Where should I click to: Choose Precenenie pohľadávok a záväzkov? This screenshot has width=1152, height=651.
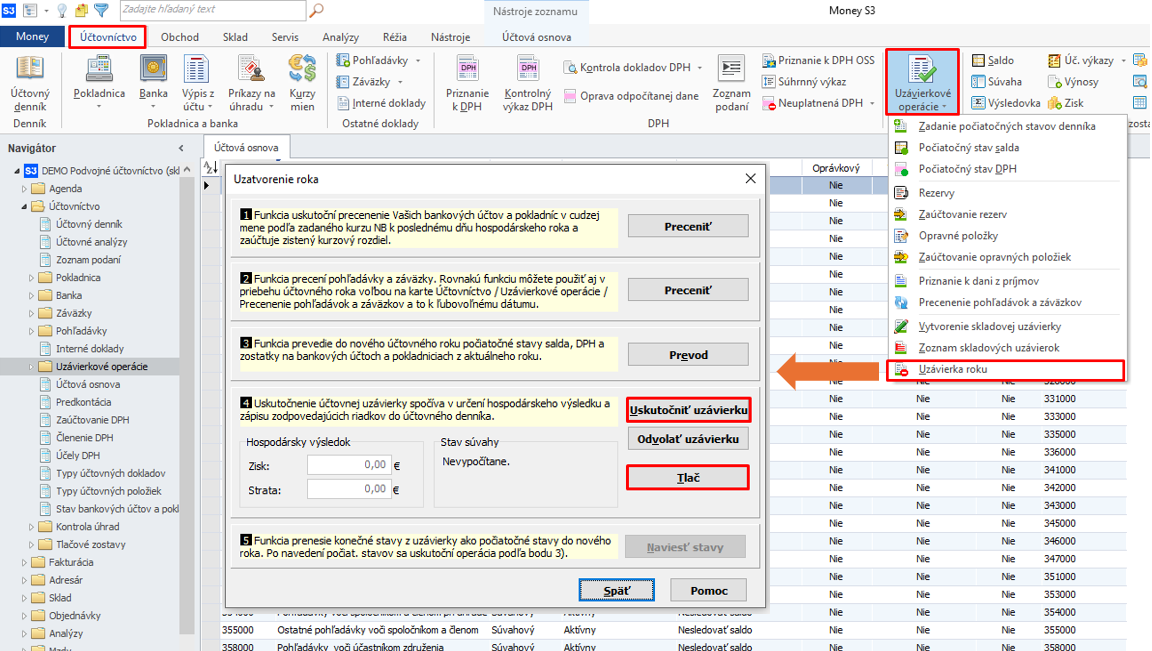tap(999, 302)
